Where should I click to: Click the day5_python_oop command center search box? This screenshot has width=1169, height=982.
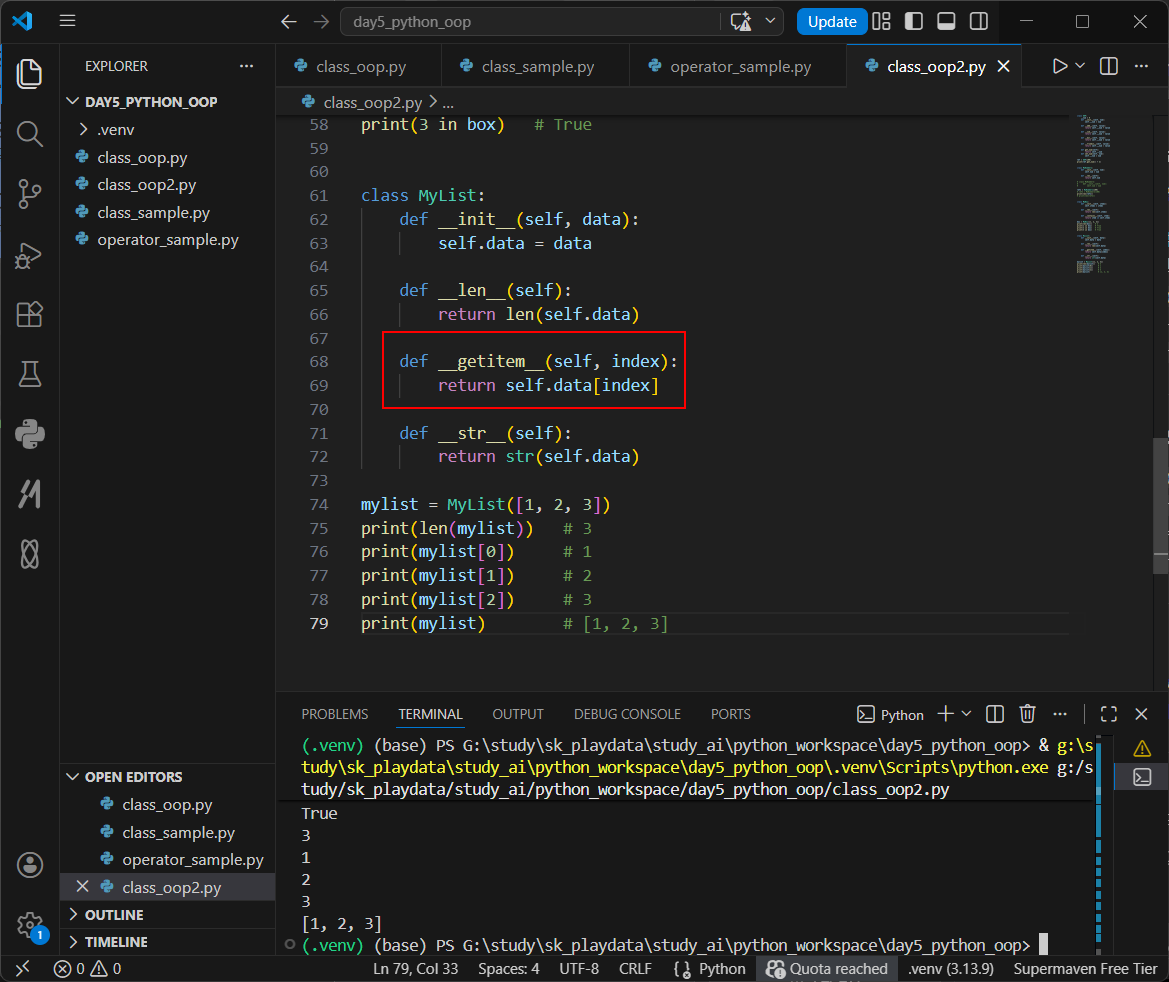click(531, 22)
